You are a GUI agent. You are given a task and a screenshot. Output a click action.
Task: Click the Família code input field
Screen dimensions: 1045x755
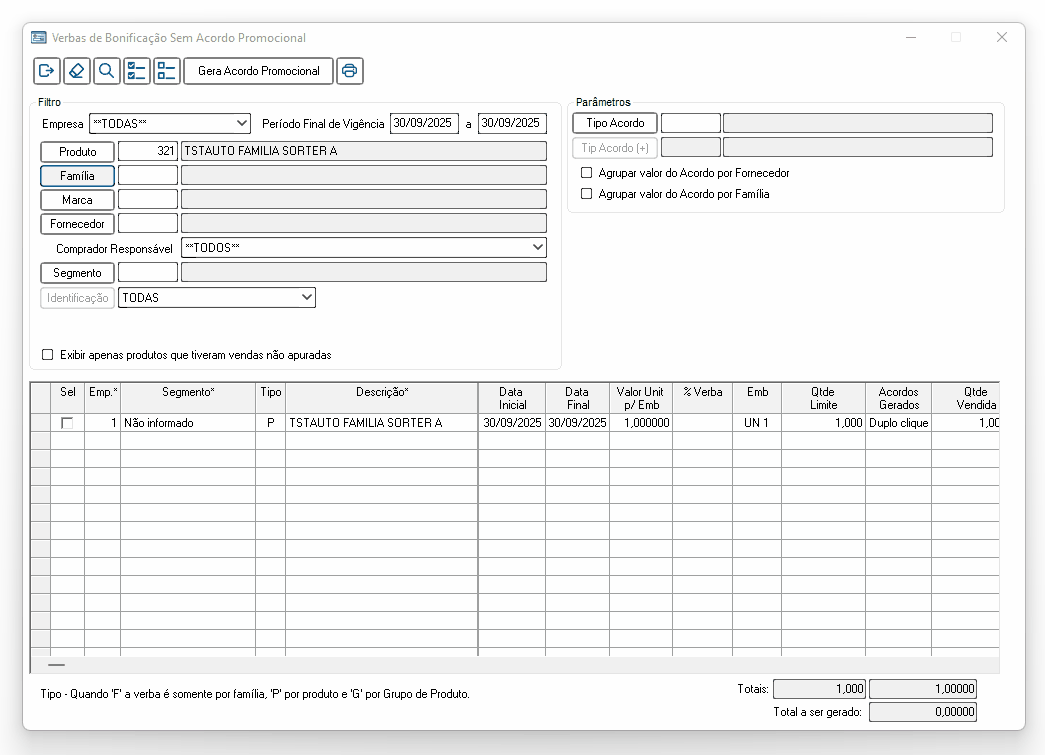(x=148, y=175)
